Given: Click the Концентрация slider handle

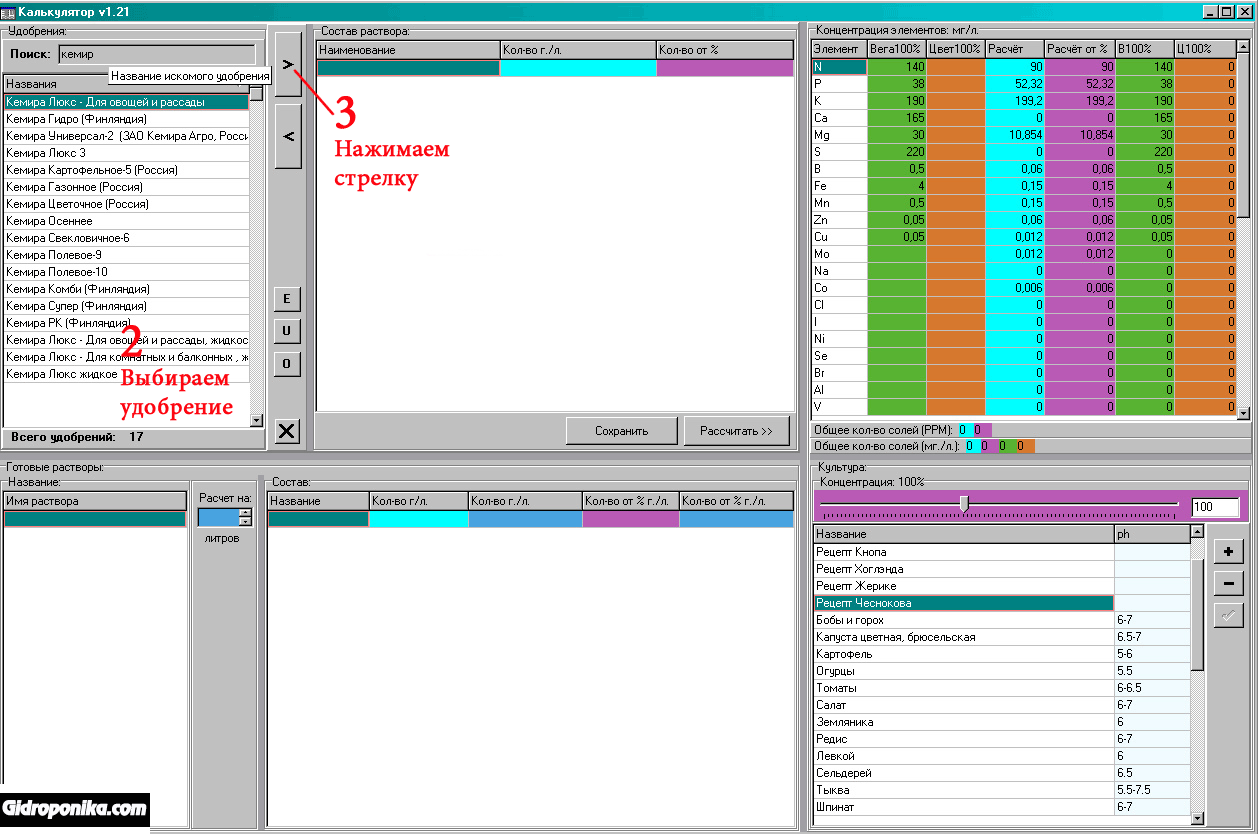Looking at the screenshot, I should (964, 503).
